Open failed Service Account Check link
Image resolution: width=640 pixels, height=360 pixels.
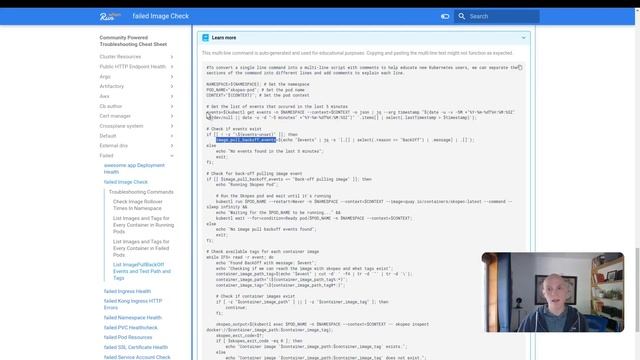[x=137, y=357]
